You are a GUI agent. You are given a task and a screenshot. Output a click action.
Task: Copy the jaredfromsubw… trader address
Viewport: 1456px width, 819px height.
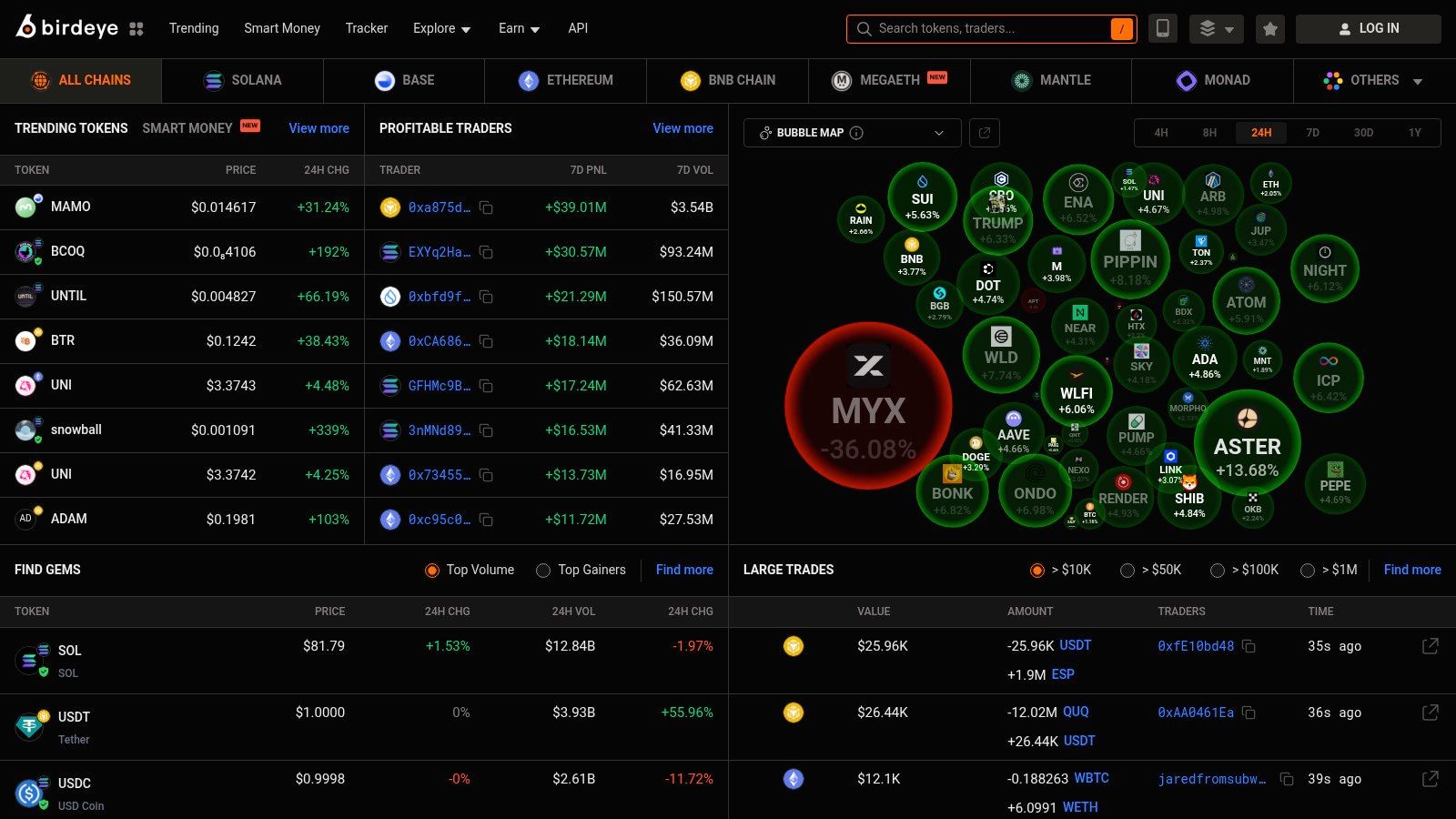click(1287, 779)
